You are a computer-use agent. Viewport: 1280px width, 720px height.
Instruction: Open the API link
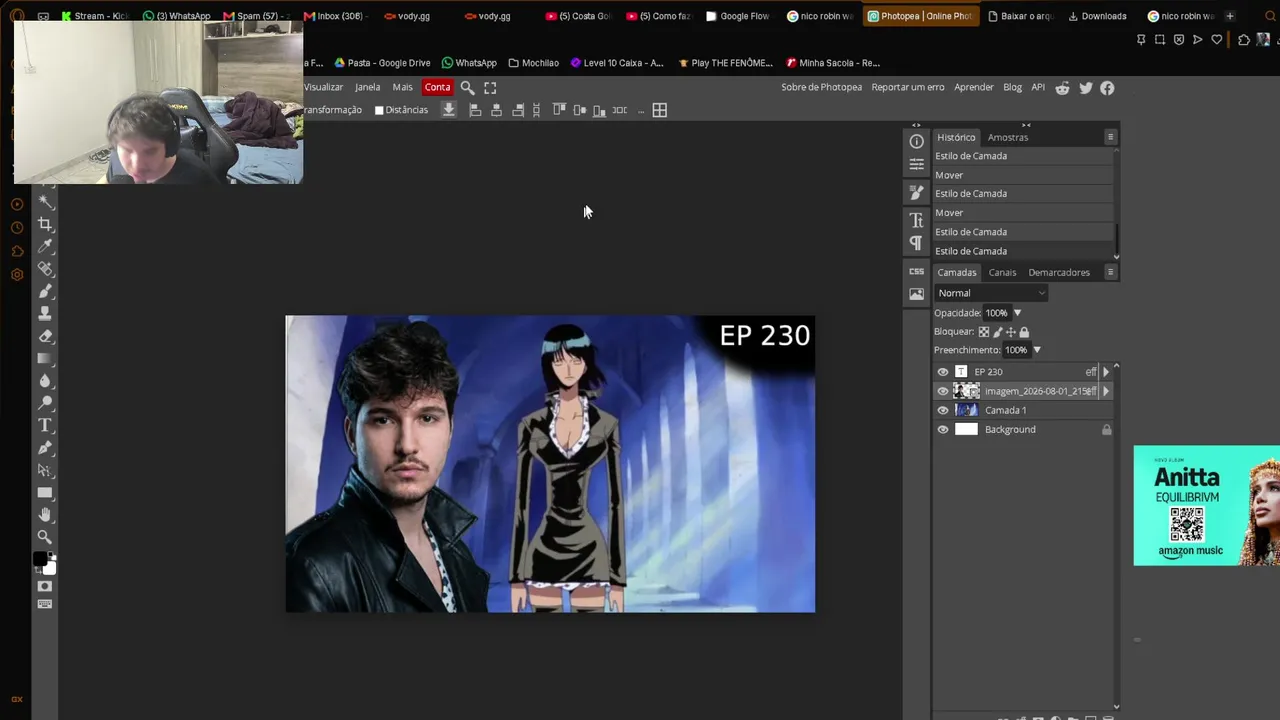pyautogui.click(x=1038, y=88)
